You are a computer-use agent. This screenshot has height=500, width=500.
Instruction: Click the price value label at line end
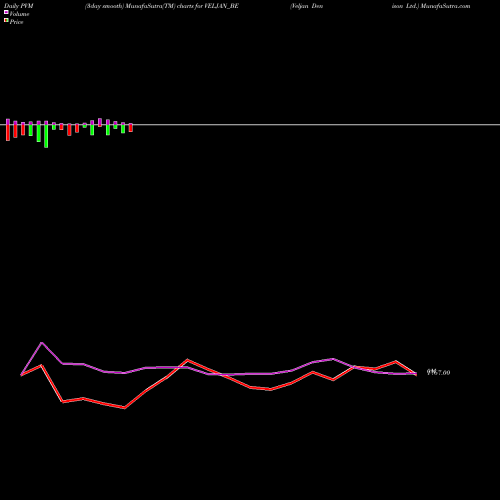439,373
